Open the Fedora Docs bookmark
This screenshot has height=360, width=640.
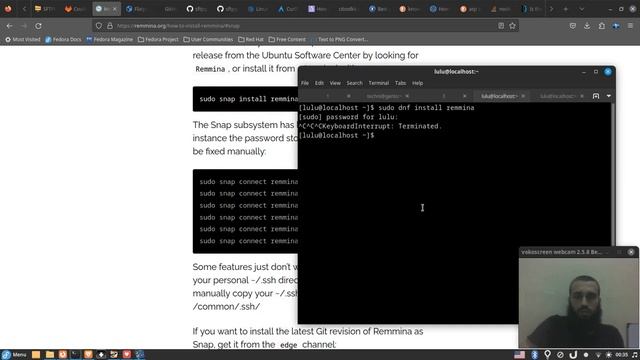63,40
